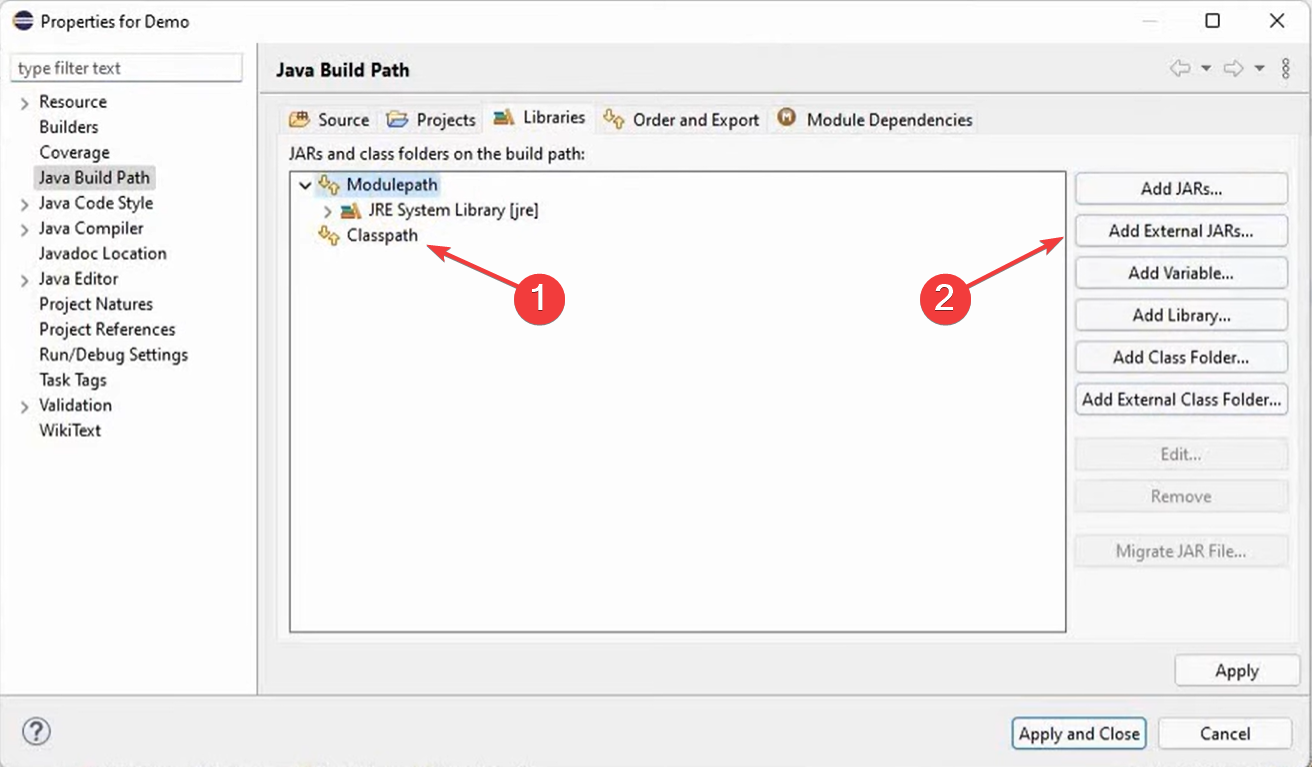Screen dimensions: 1312x767
Task: Switch to the Source tab
Action: click(x=330, y=120)
